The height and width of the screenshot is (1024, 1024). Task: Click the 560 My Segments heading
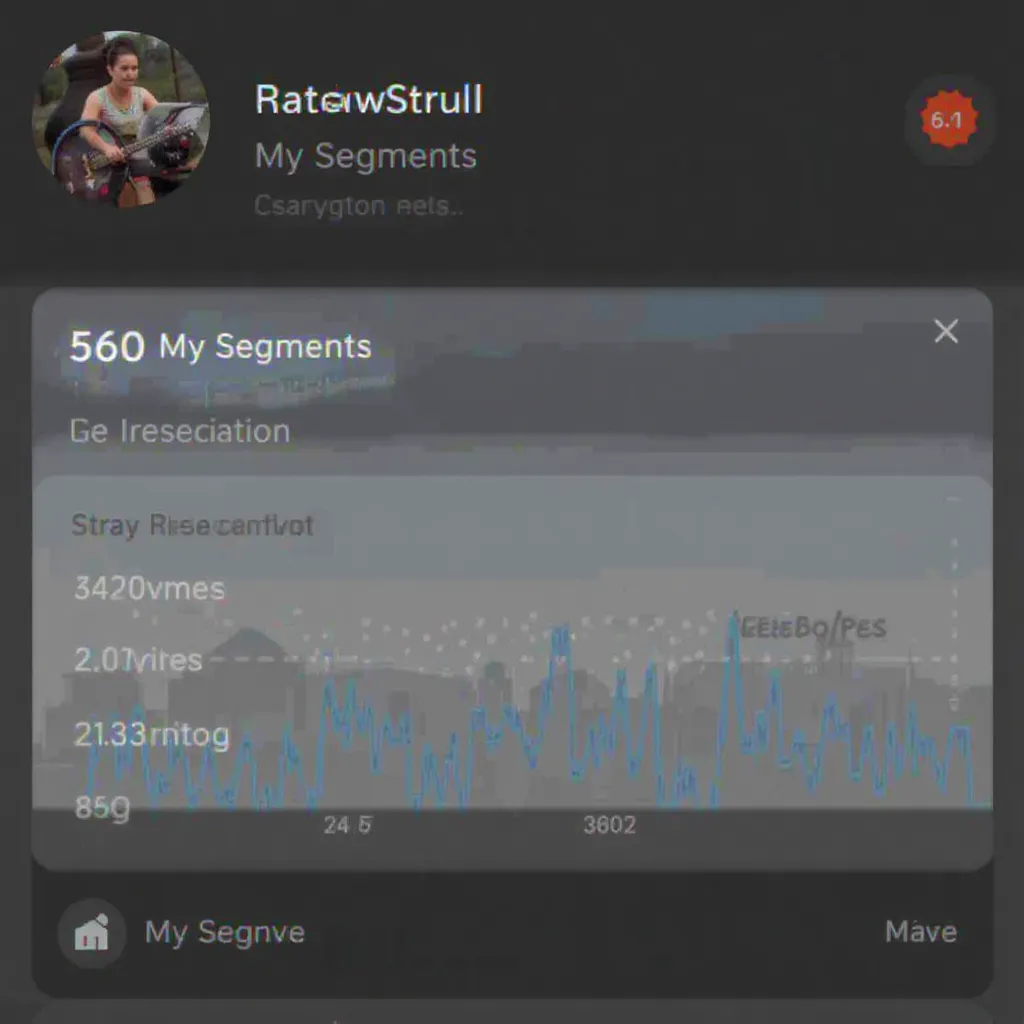(x=221, y=347)
